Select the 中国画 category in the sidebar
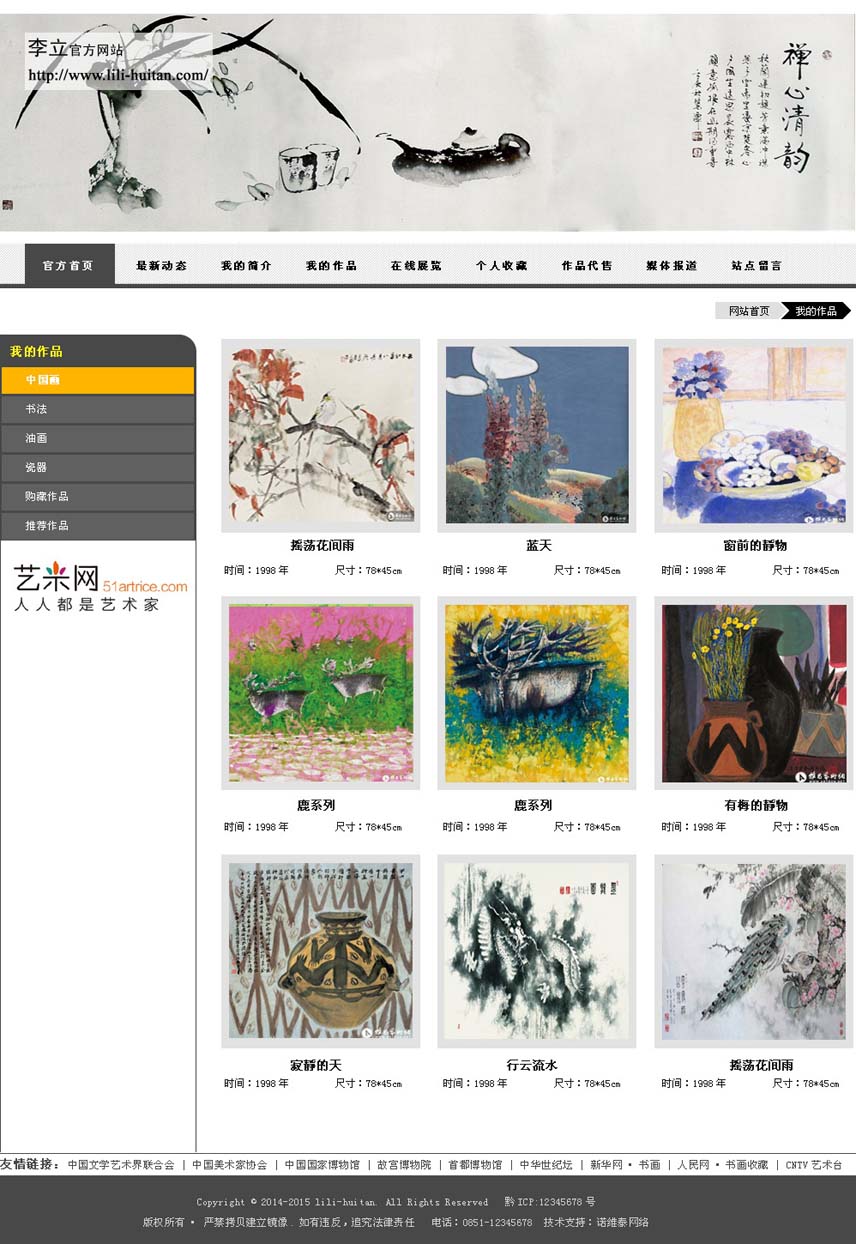 (x=98, y=380)
